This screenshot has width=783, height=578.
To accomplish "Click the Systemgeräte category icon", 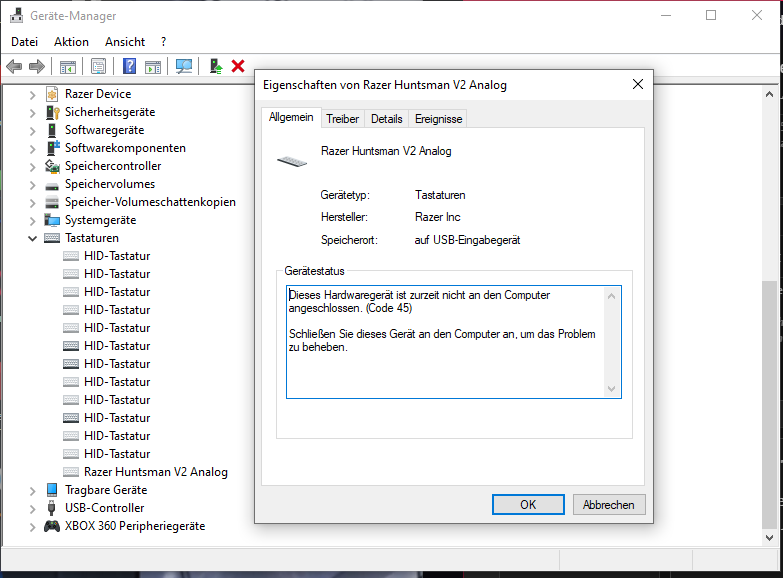I will click(52, 220).
